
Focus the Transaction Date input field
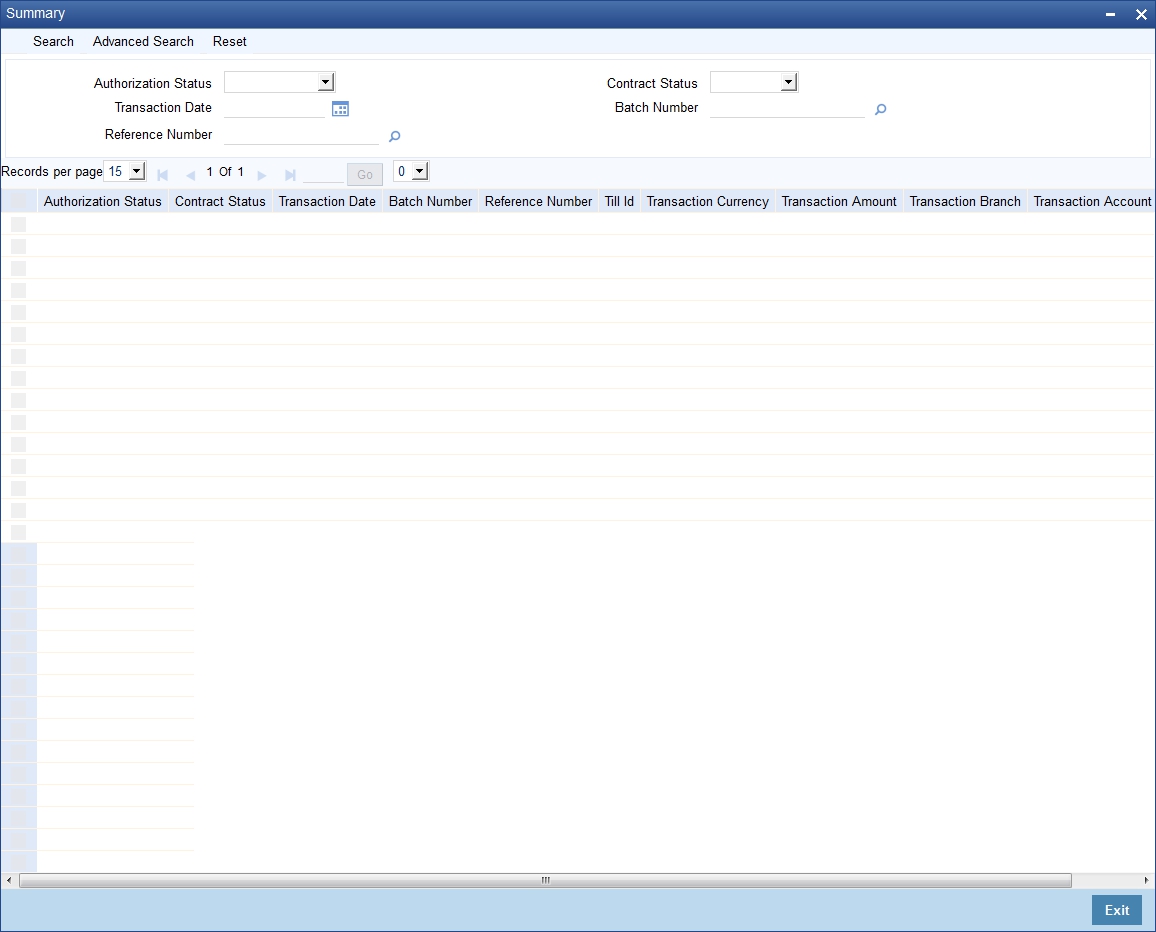[274, 108]
